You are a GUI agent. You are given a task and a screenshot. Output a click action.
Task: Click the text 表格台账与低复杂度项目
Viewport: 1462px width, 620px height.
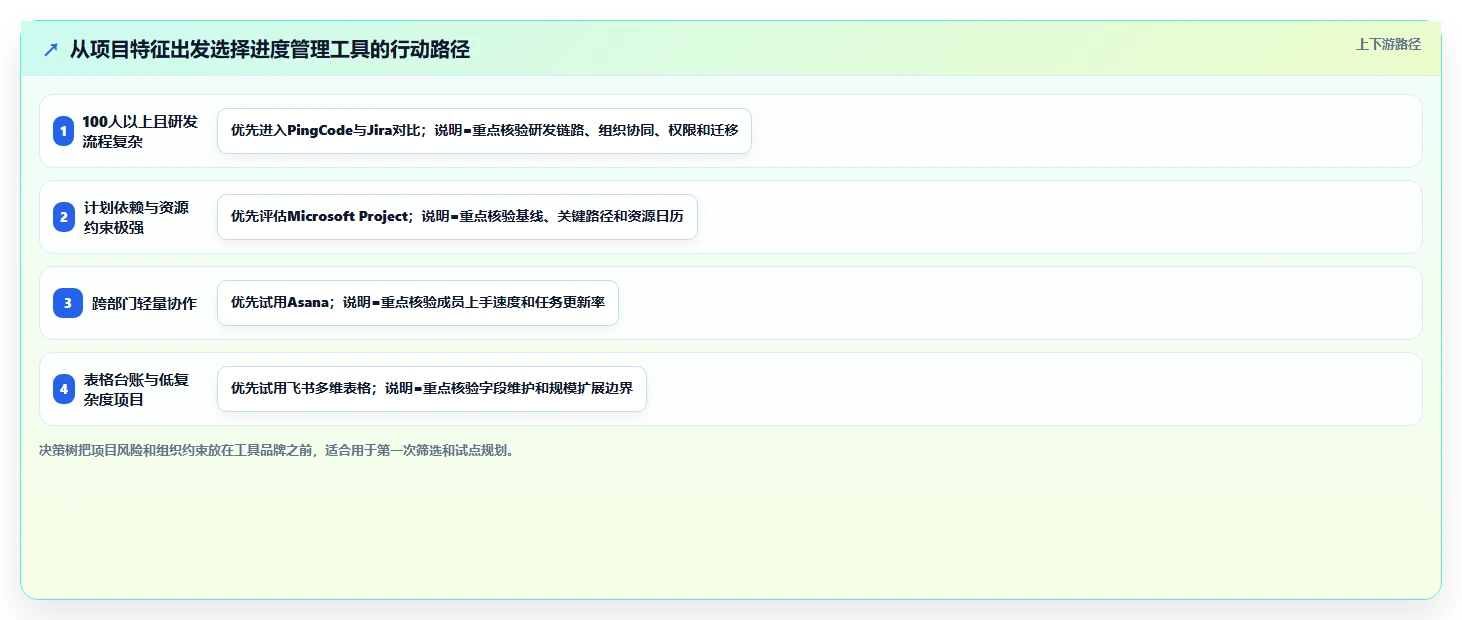[136, 389]
